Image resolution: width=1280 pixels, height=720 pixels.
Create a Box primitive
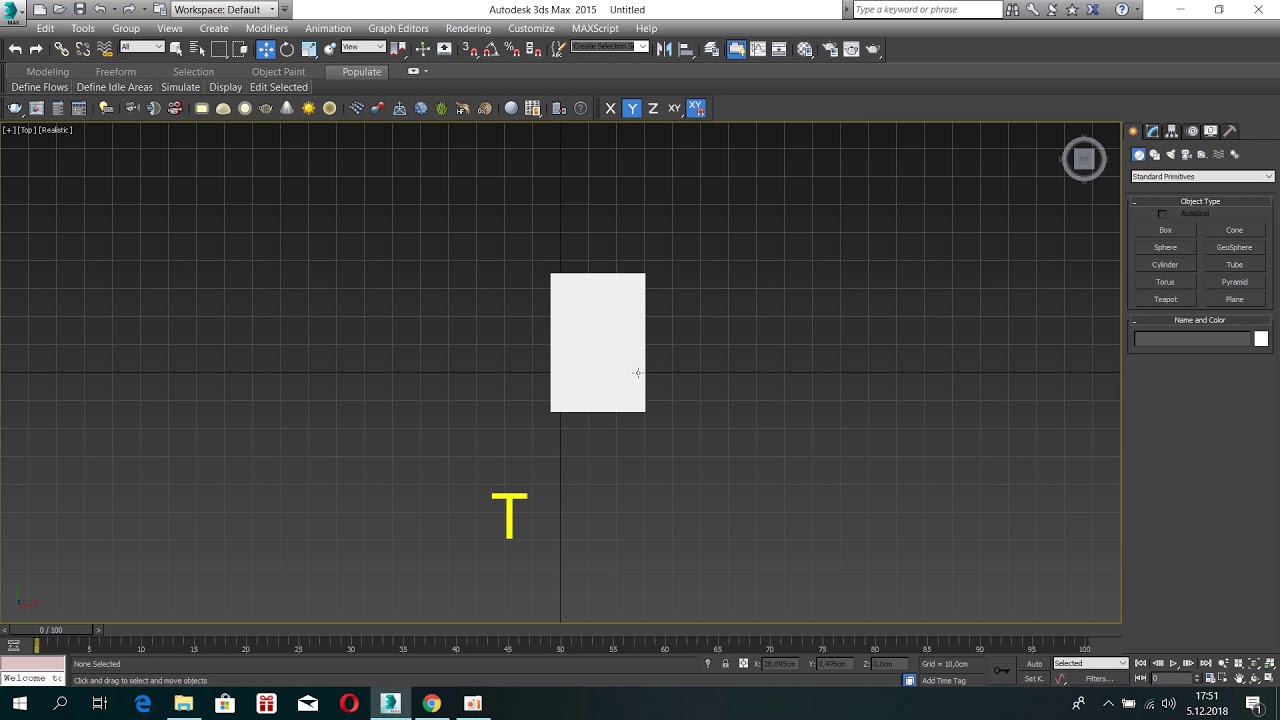pyautogui.click(x=1165, y=230)
